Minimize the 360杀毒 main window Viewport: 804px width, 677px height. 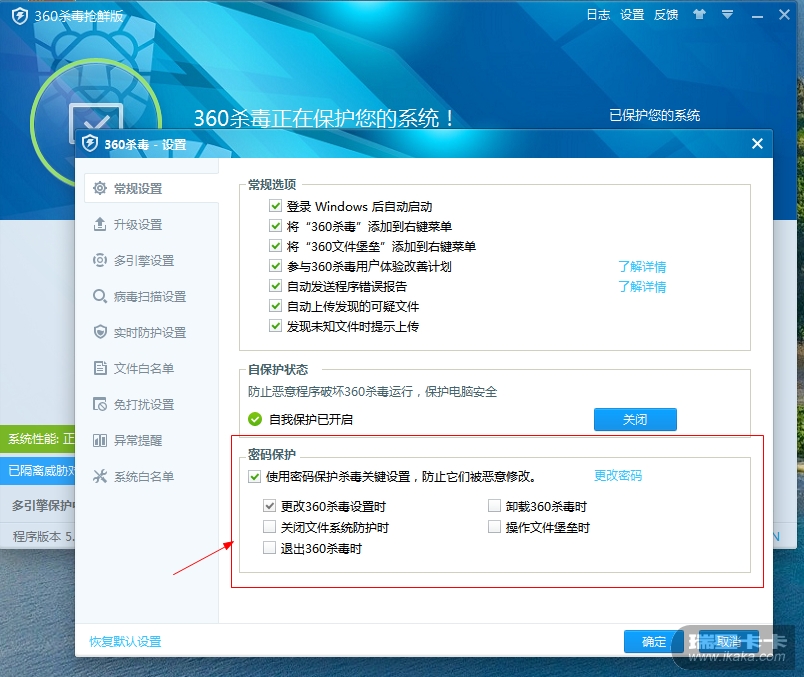point(757,15)
